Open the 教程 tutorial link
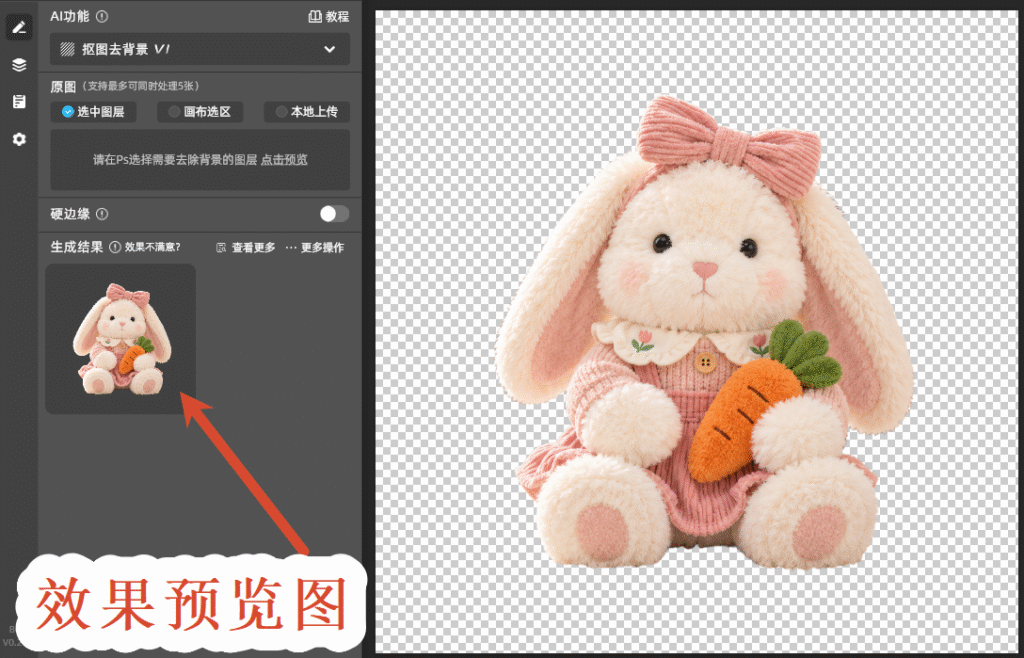 [328, 17]
